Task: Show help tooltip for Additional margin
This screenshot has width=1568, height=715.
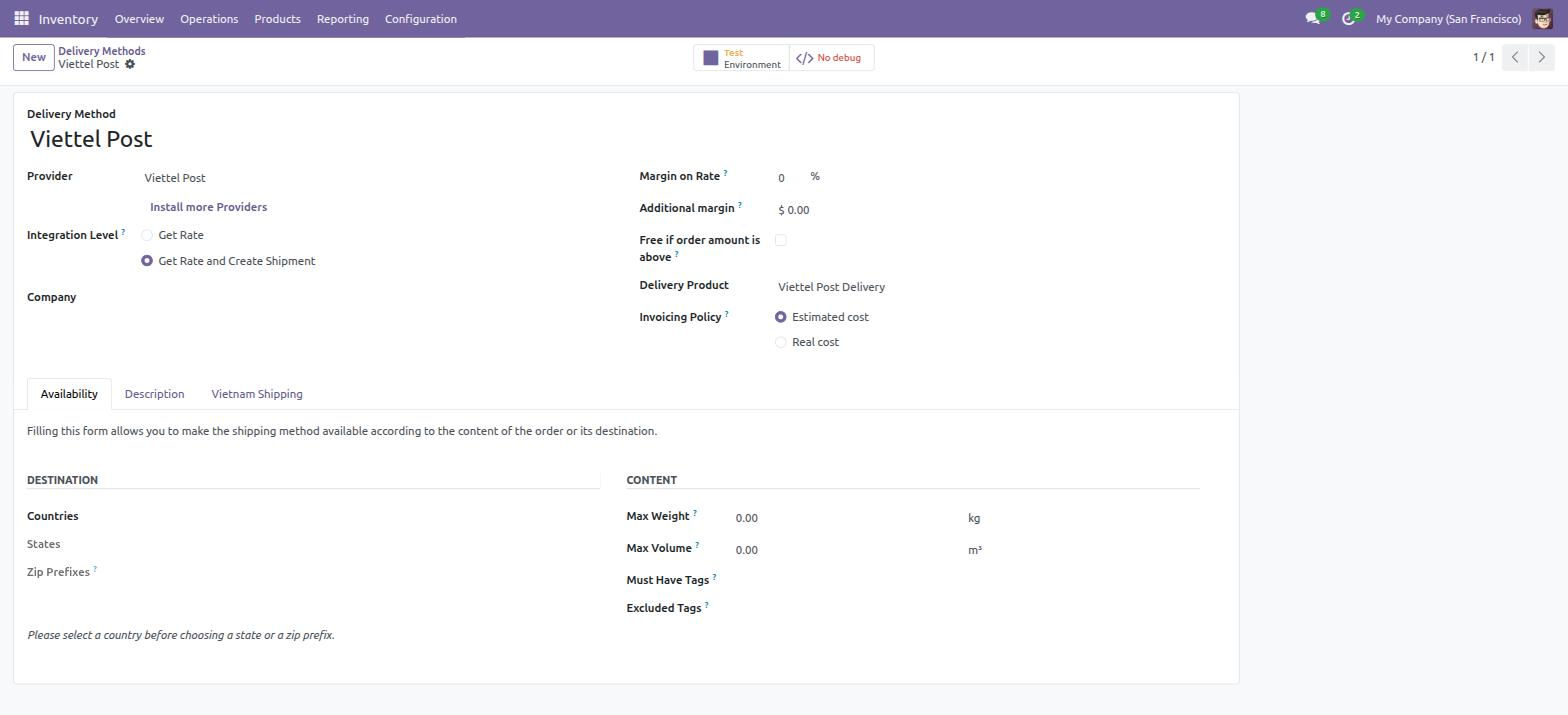Action: [739, 205]
